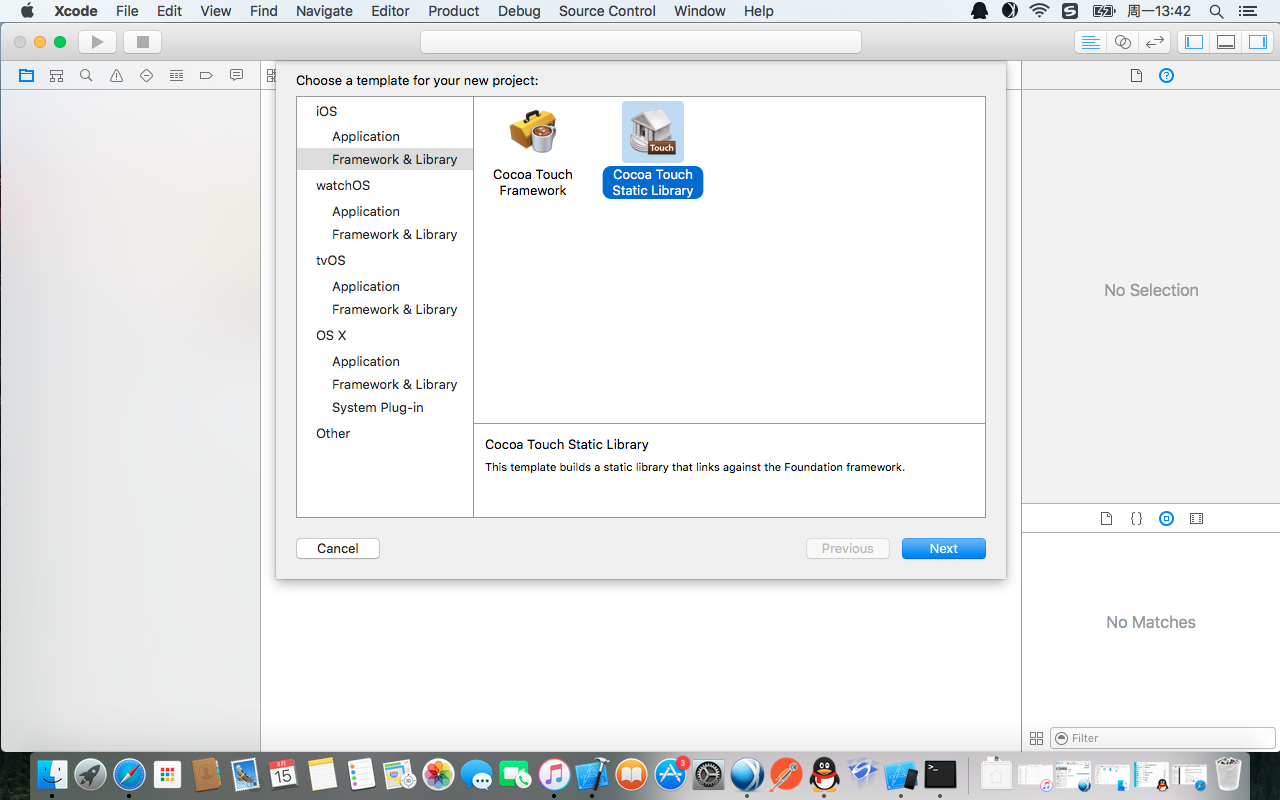This screenshot has height=800, width=1280.
Task: Open Terminal from the Dock
Action: [940, 774]
